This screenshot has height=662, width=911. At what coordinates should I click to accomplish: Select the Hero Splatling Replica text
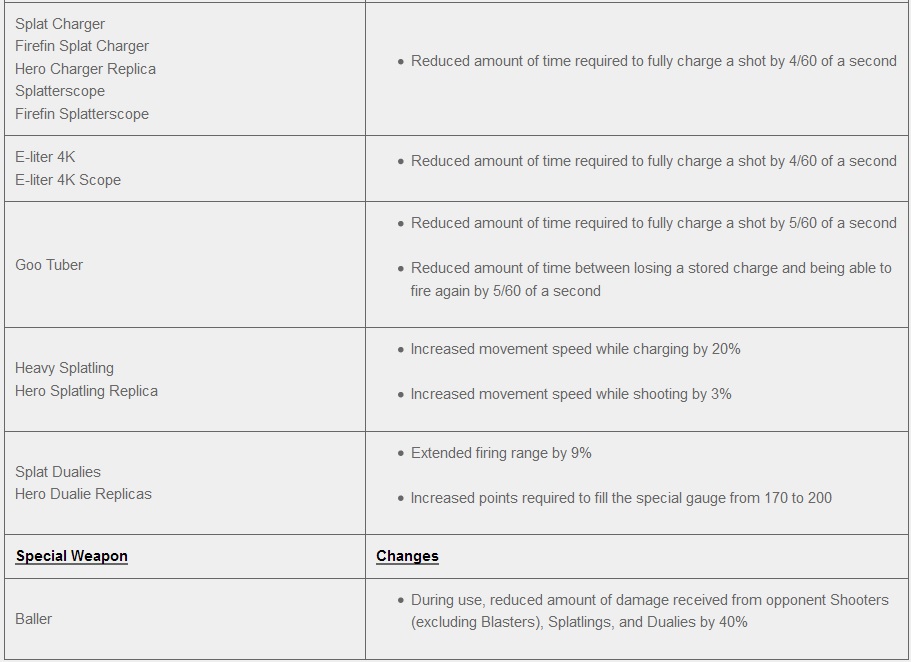coord(86,391)
